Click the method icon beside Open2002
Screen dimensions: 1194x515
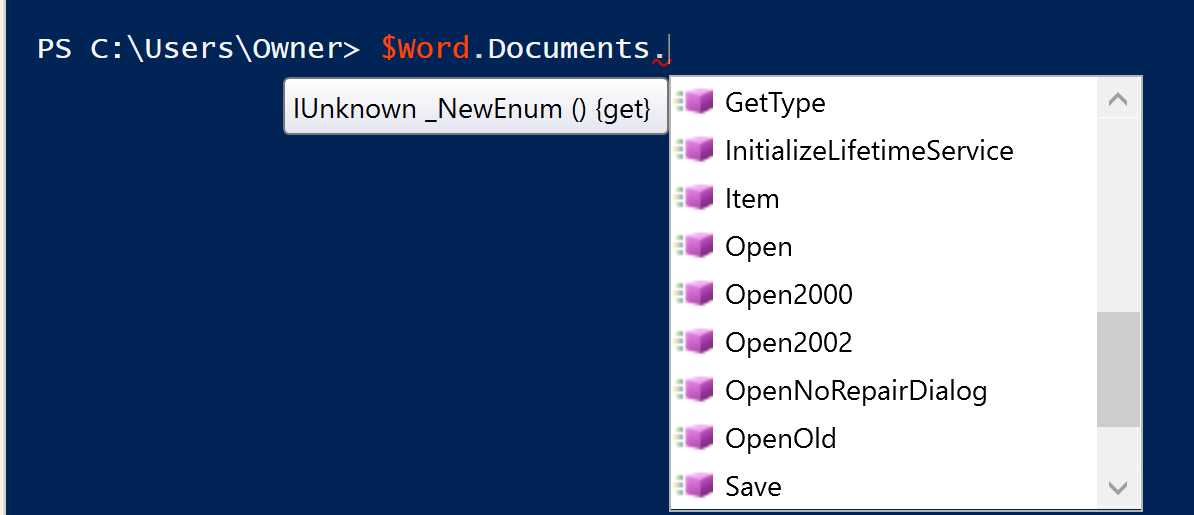tap(695, 342)
